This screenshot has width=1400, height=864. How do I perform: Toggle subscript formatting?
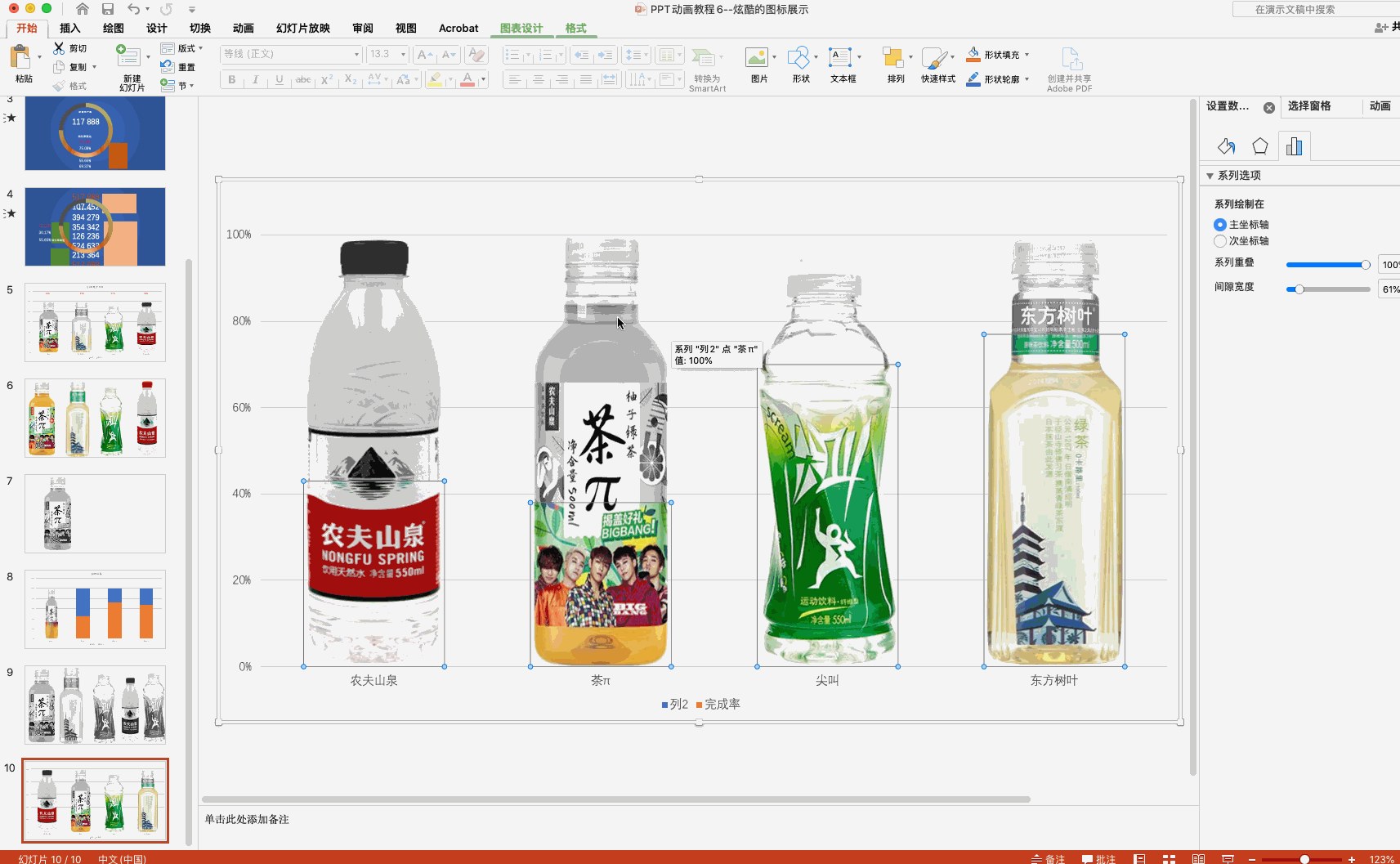pyautogui.click(x=351, y=79)
